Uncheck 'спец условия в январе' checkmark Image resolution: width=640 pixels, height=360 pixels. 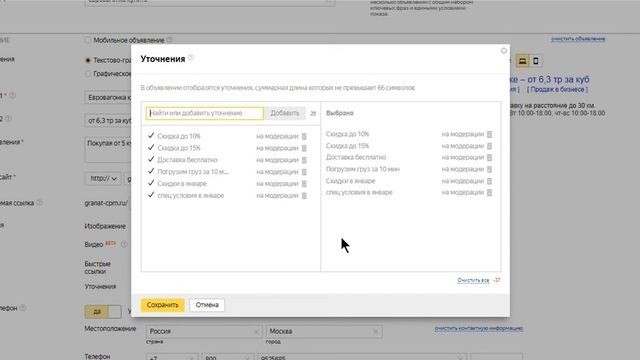(151, 195)
